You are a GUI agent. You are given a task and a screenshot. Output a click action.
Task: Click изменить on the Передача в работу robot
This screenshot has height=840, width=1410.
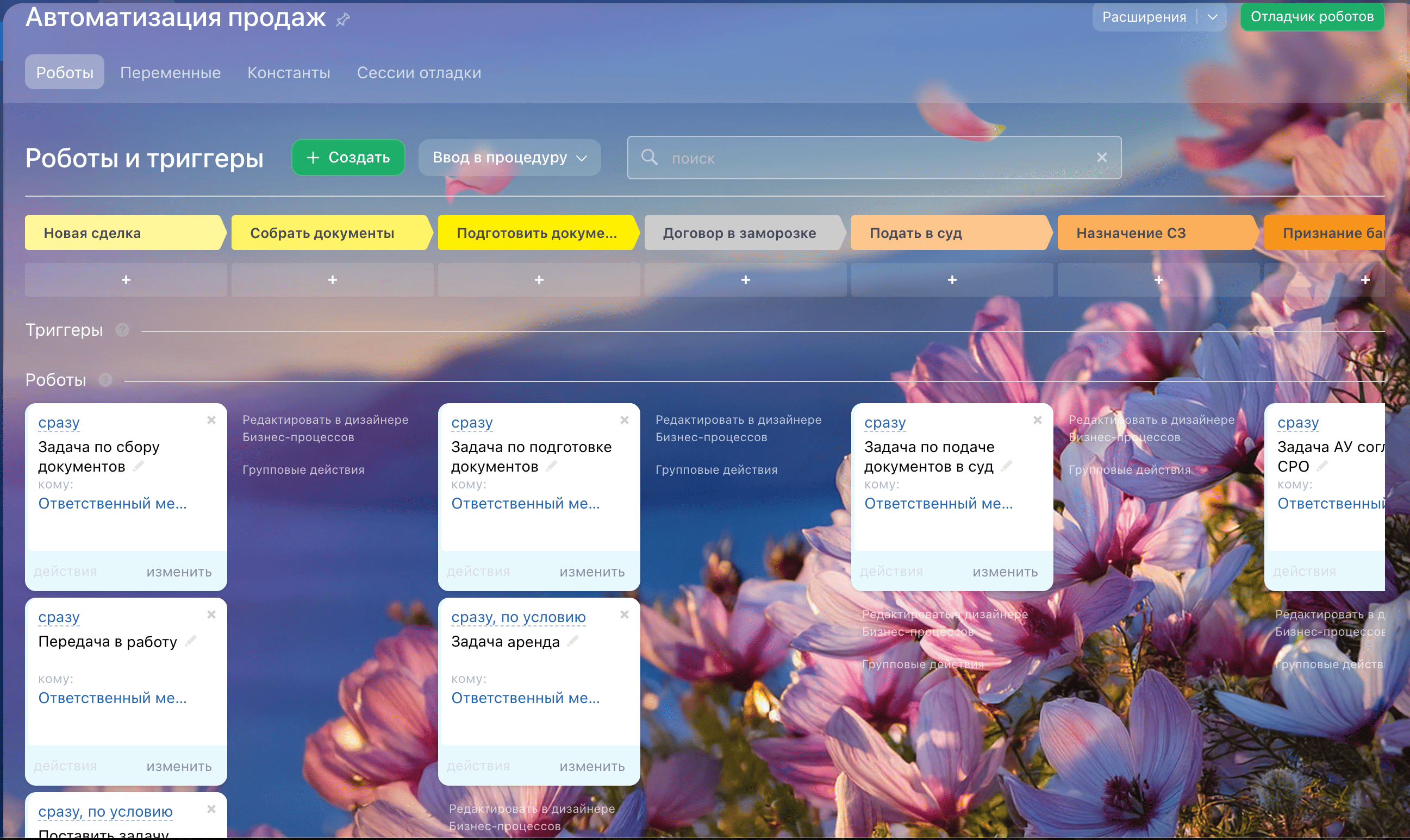pyautogui.click(x=179, y=766)
